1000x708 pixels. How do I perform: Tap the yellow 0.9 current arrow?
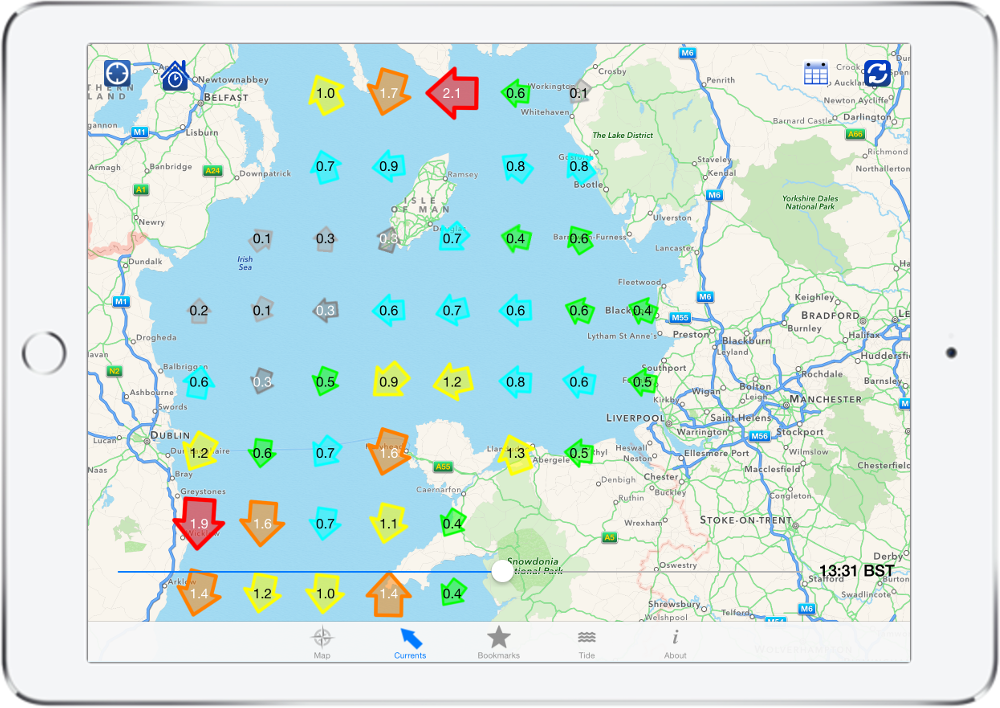tap(388, 382)
